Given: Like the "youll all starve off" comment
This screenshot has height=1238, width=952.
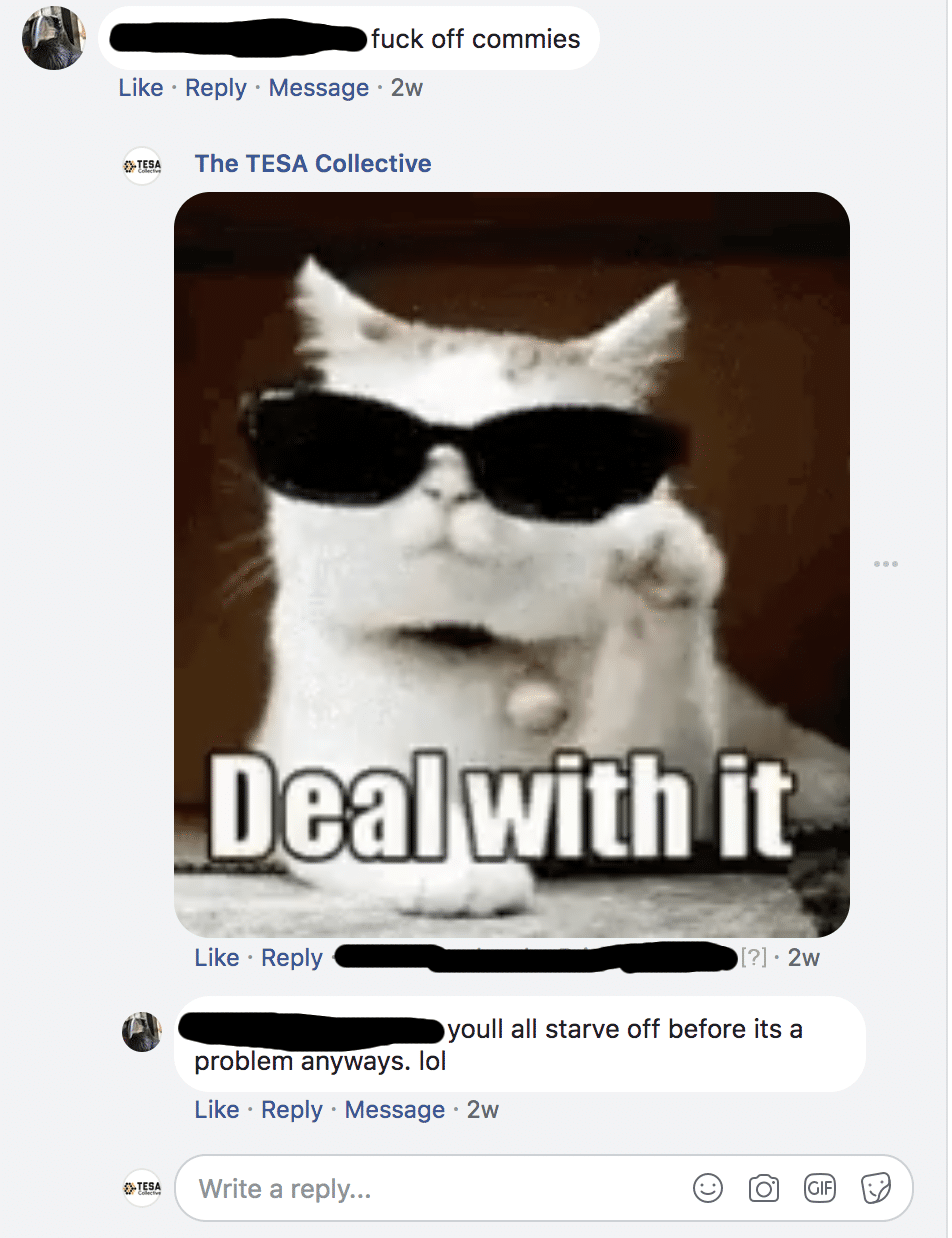Looking at the screenshot, I should [x=217, y=1110].
